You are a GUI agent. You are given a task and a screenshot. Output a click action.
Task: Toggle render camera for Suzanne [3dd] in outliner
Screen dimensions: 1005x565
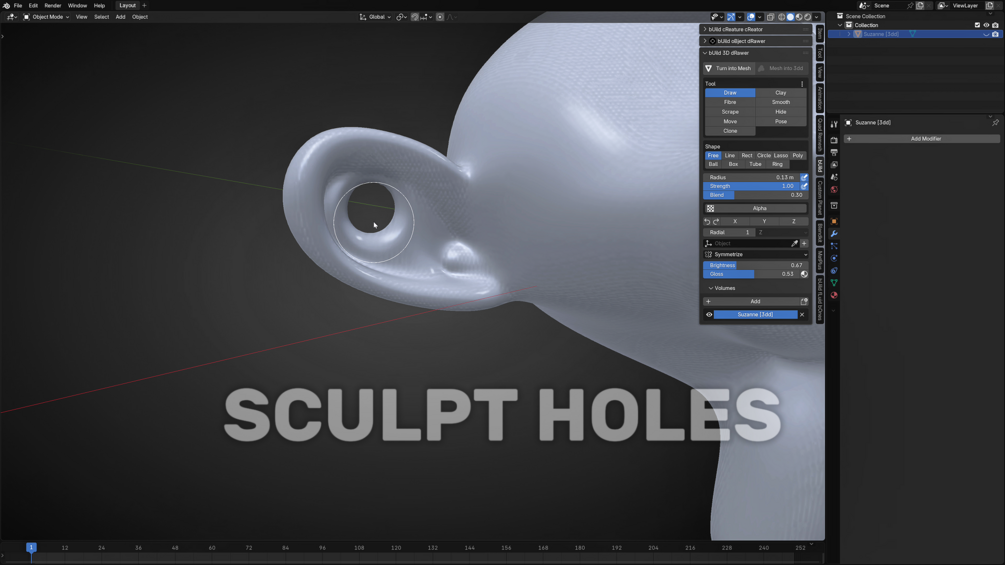pos(995,34)
